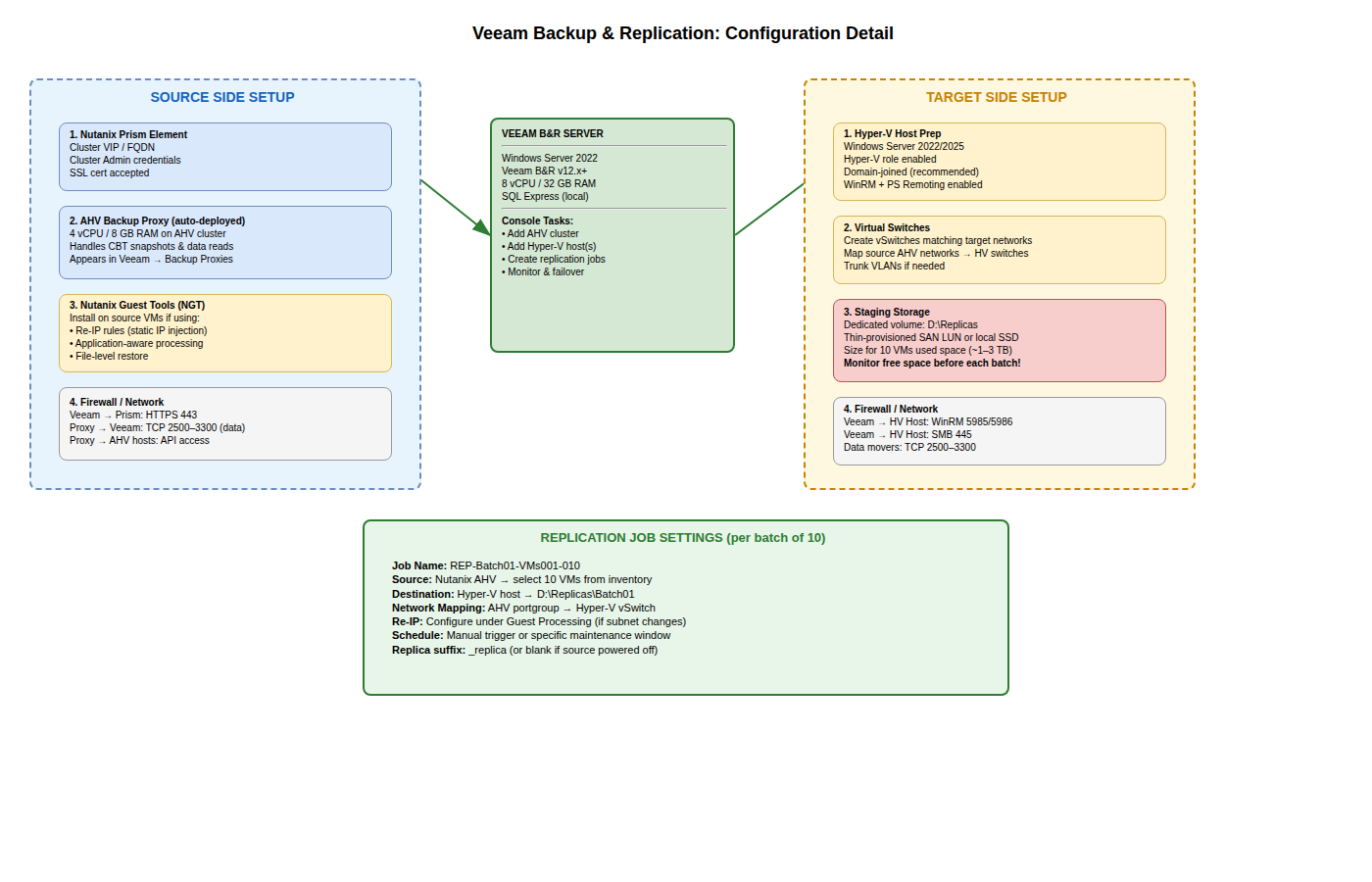Click 'Re-IP rules (static IP injection)' bullet

(x=138, y=330)
